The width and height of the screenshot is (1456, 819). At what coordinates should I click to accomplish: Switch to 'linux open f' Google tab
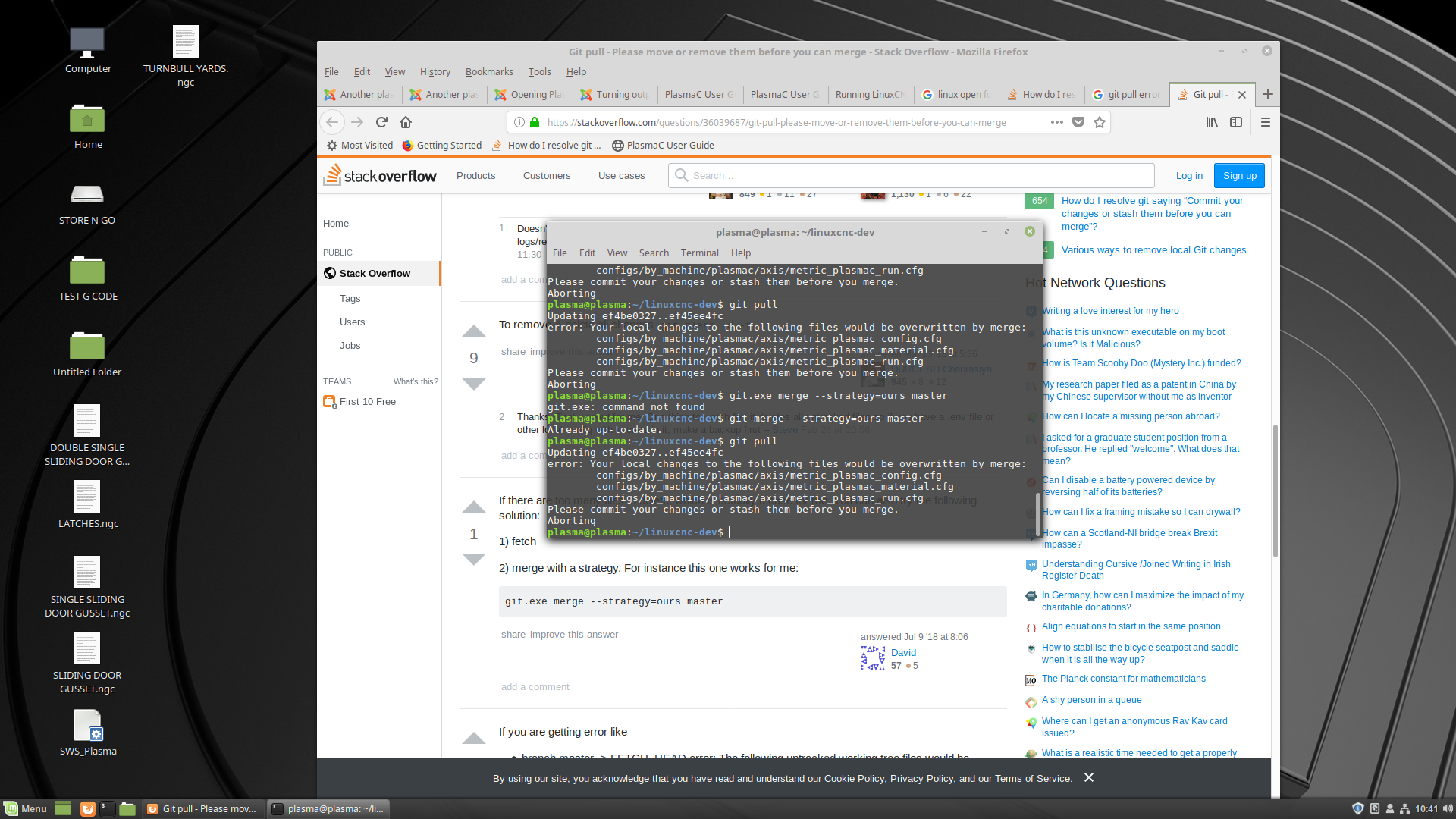tap(955, 94)
